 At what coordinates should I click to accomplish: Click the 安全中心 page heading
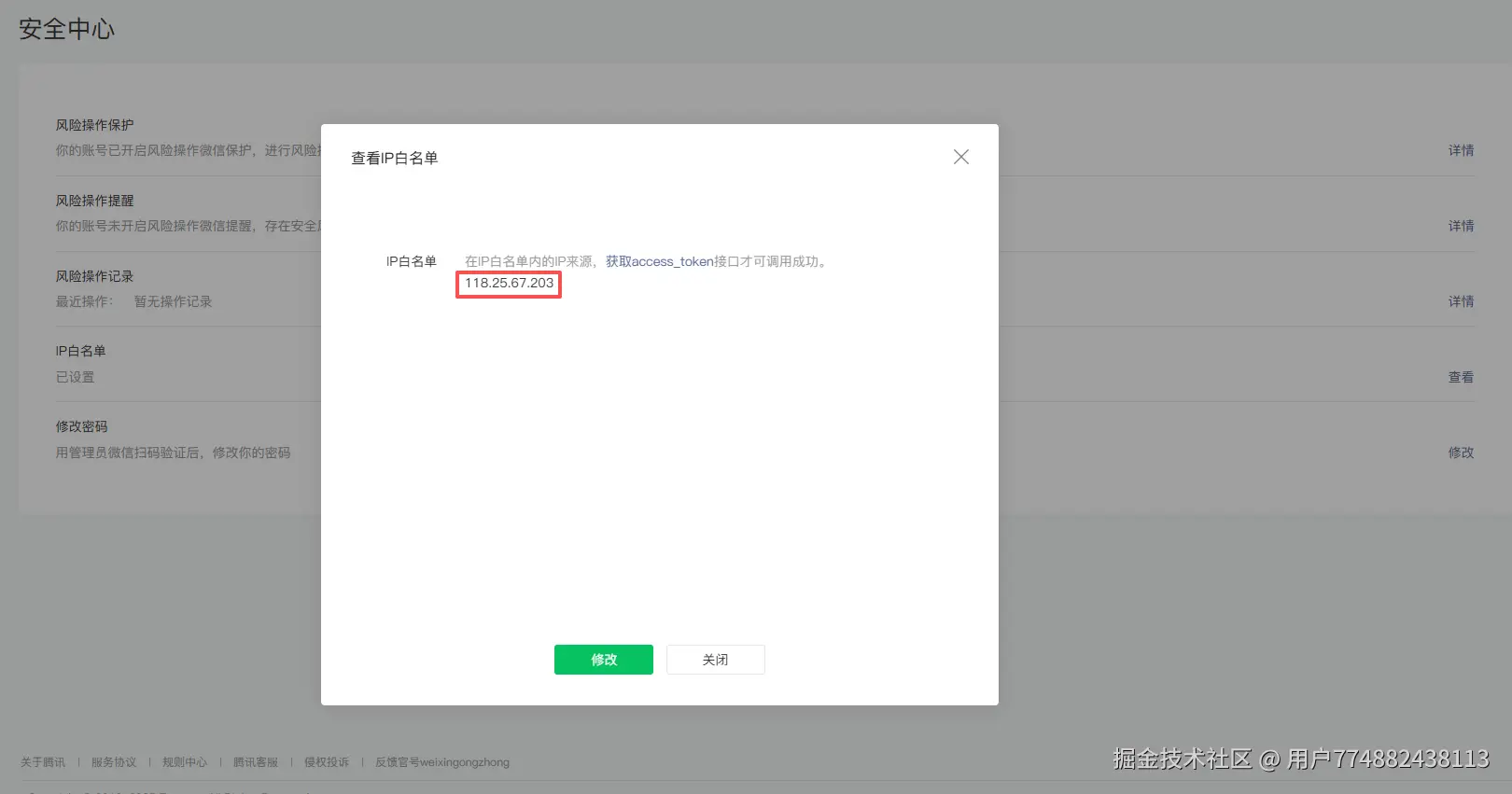click(x=67, y=29)
